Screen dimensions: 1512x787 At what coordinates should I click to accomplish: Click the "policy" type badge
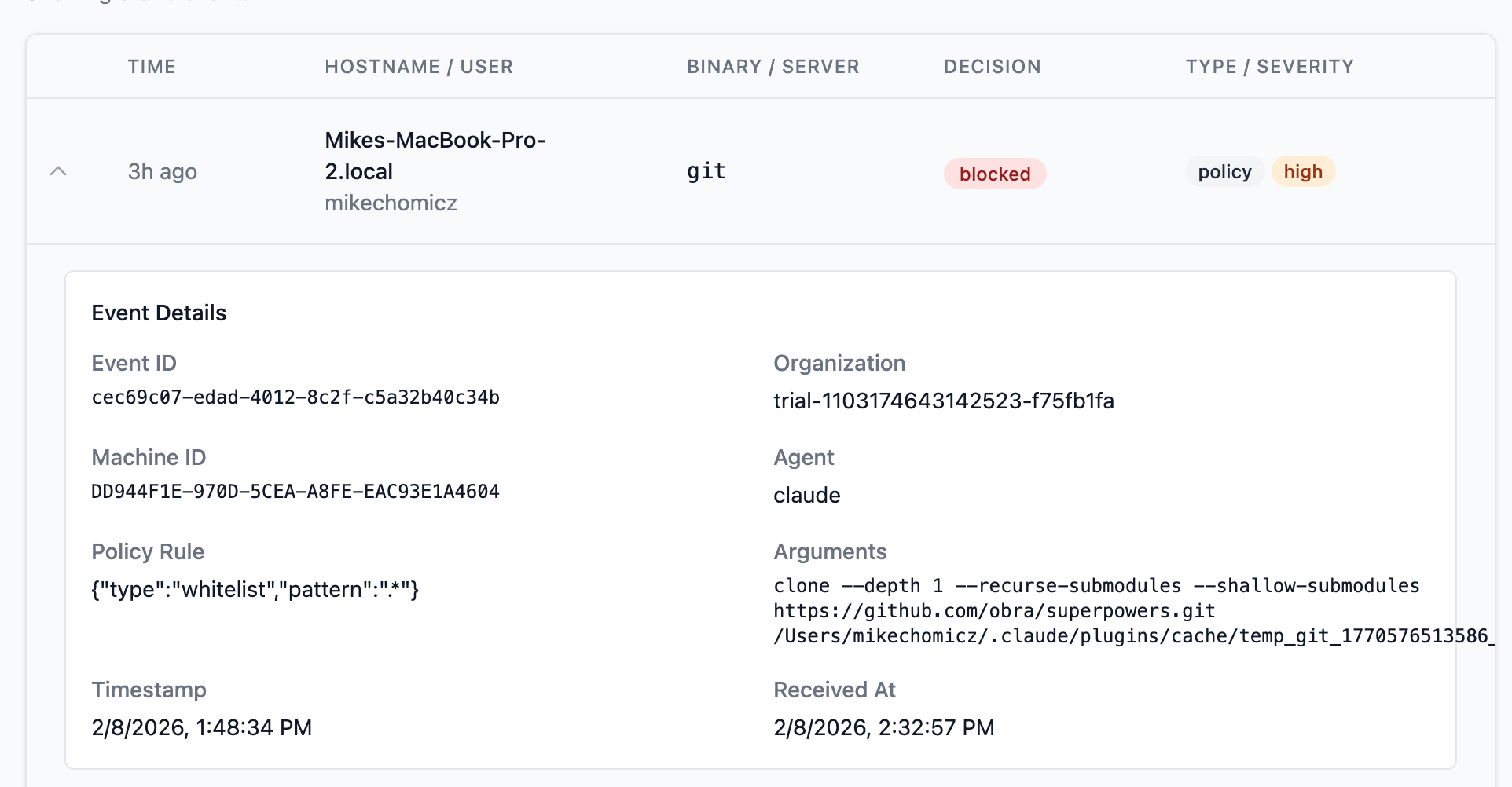(x=1223, y=171)
